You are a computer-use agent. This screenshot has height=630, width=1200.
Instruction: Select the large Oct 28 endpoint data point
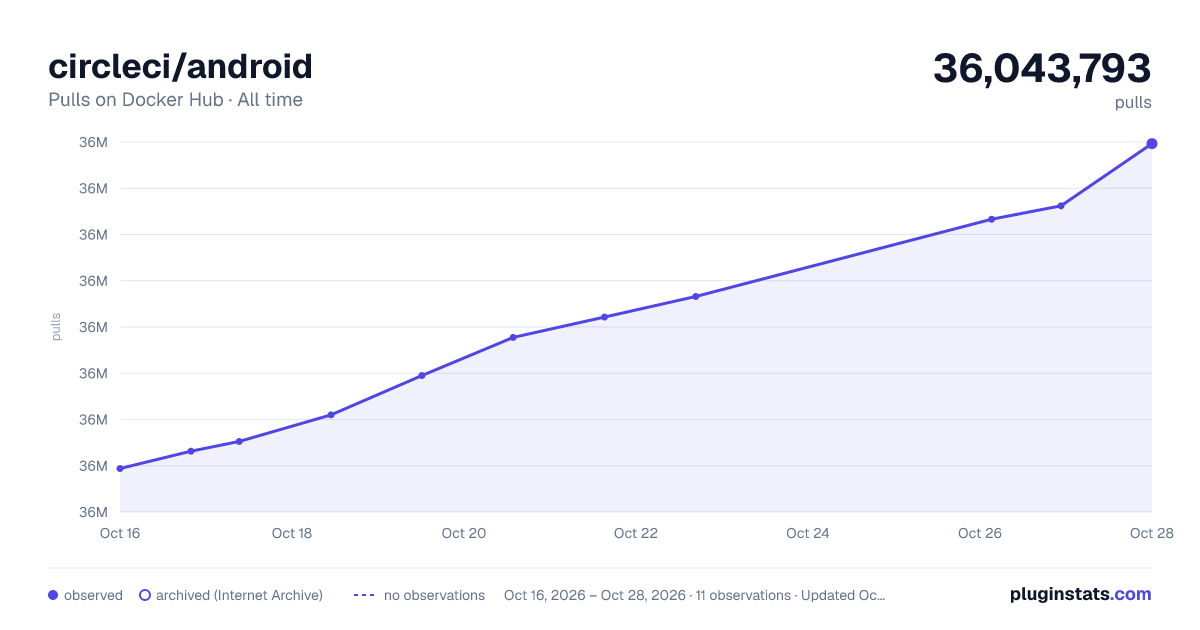[x=1152, y=144]
